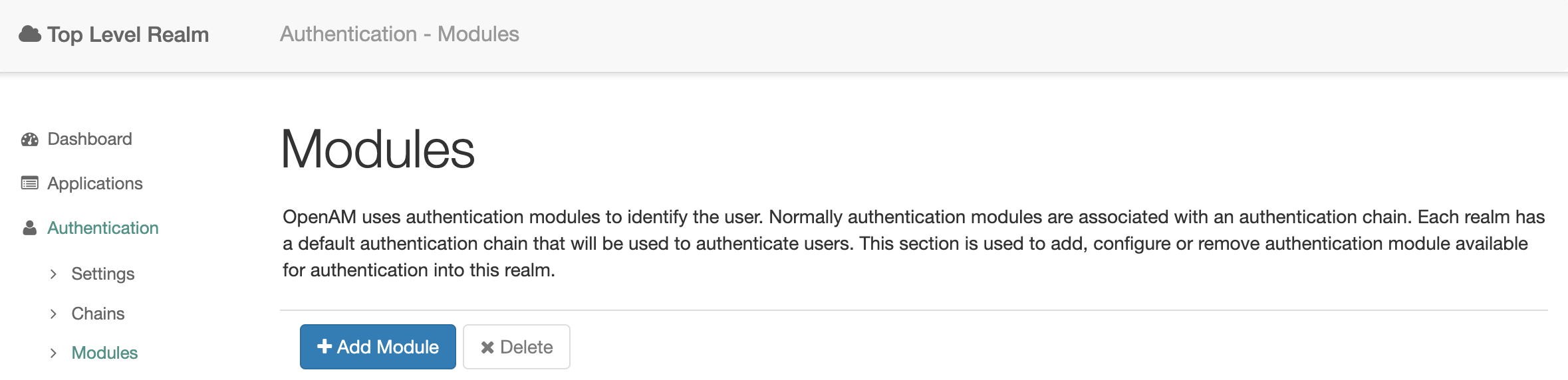
Task: Click the Dashboard gauge icon
Action: tap(30, 139)
